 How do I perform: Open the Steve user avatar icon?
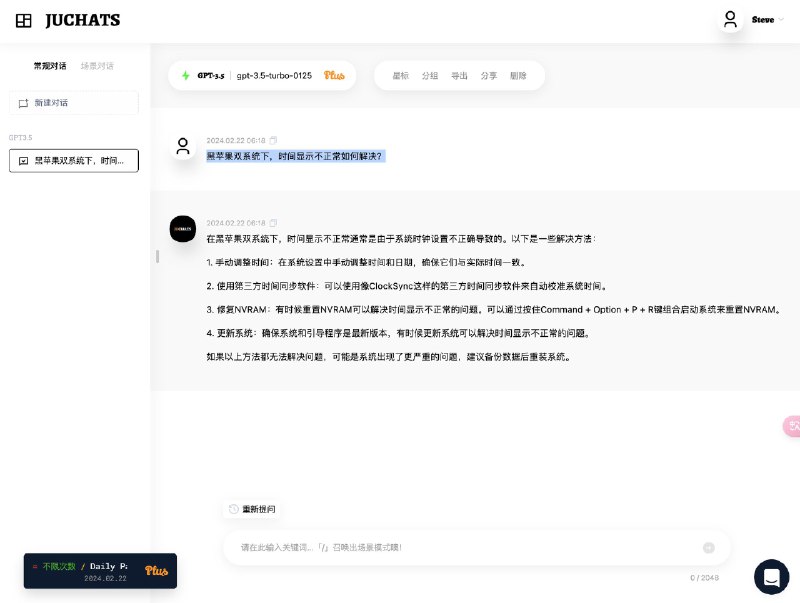coord(731,20)
